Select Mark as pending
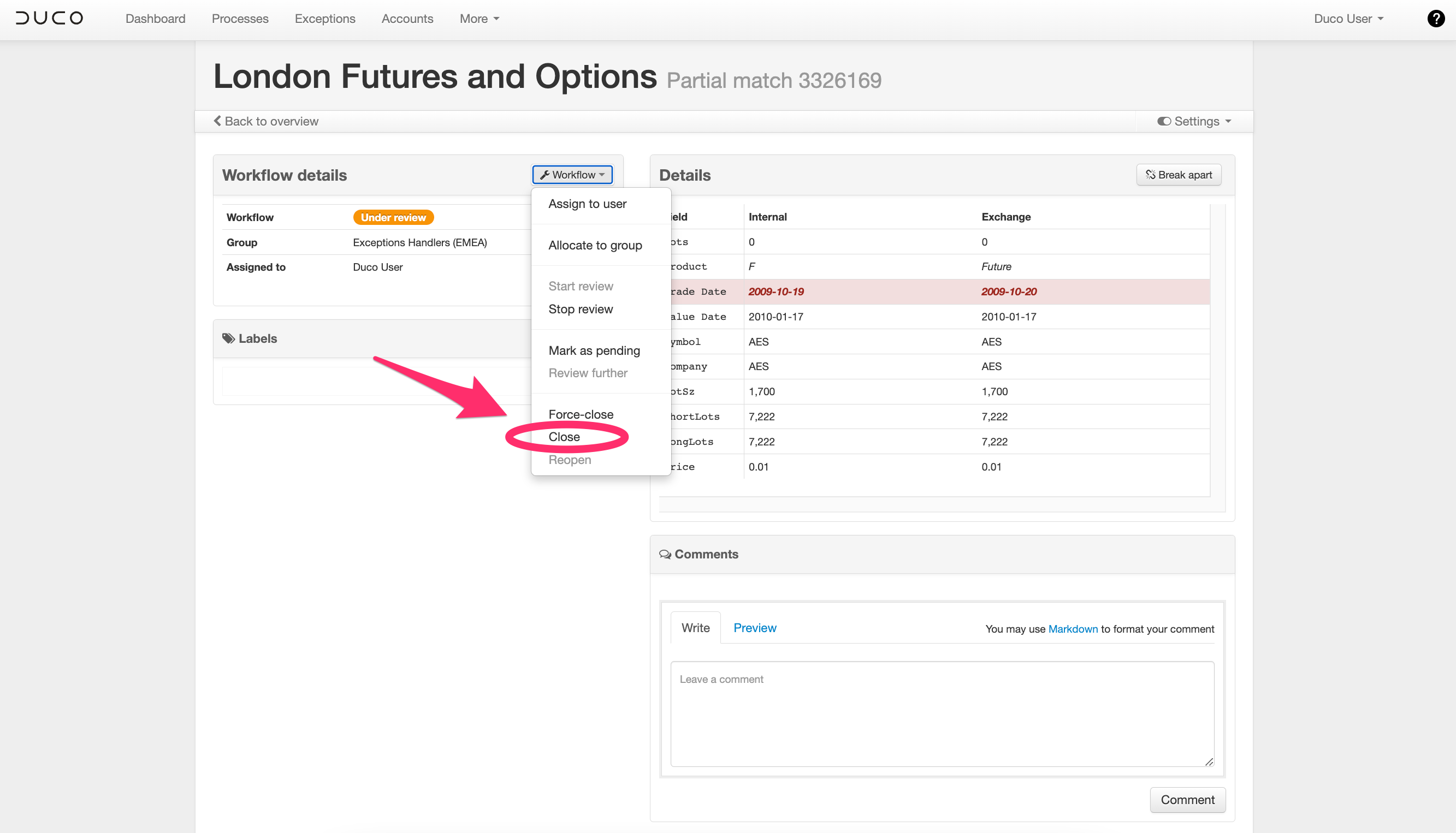Screen dimensions: 1456x833 click(594, 350)
